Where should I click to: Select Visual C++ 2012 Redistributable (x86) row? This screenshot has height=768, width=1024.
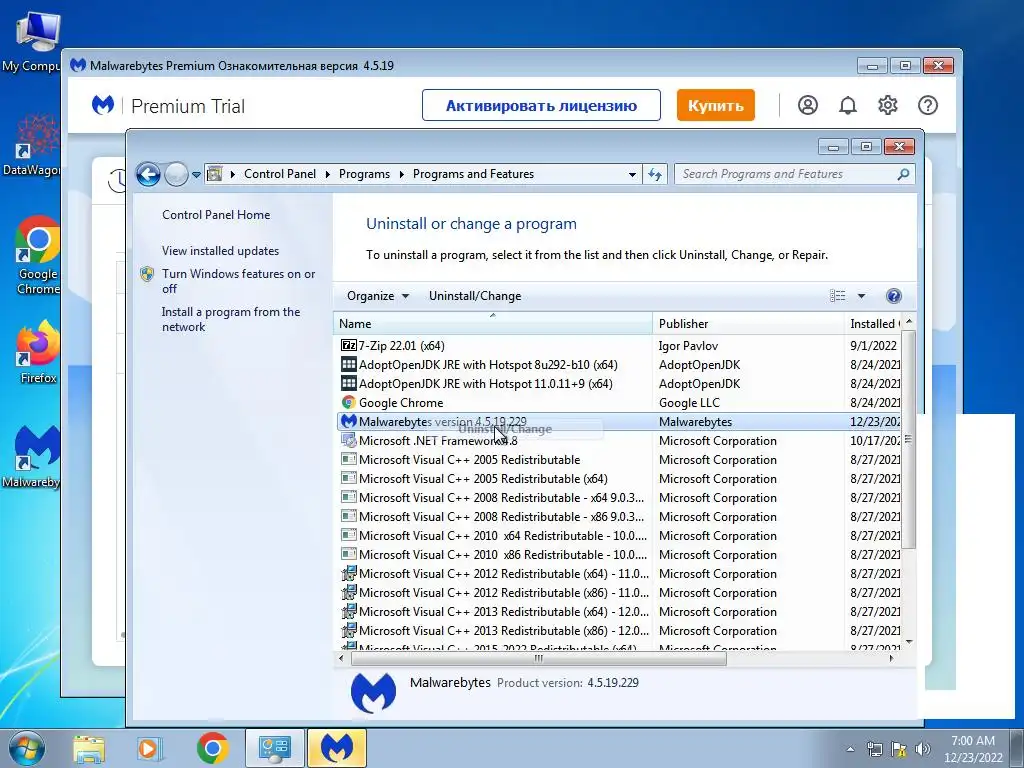point(618,592)
